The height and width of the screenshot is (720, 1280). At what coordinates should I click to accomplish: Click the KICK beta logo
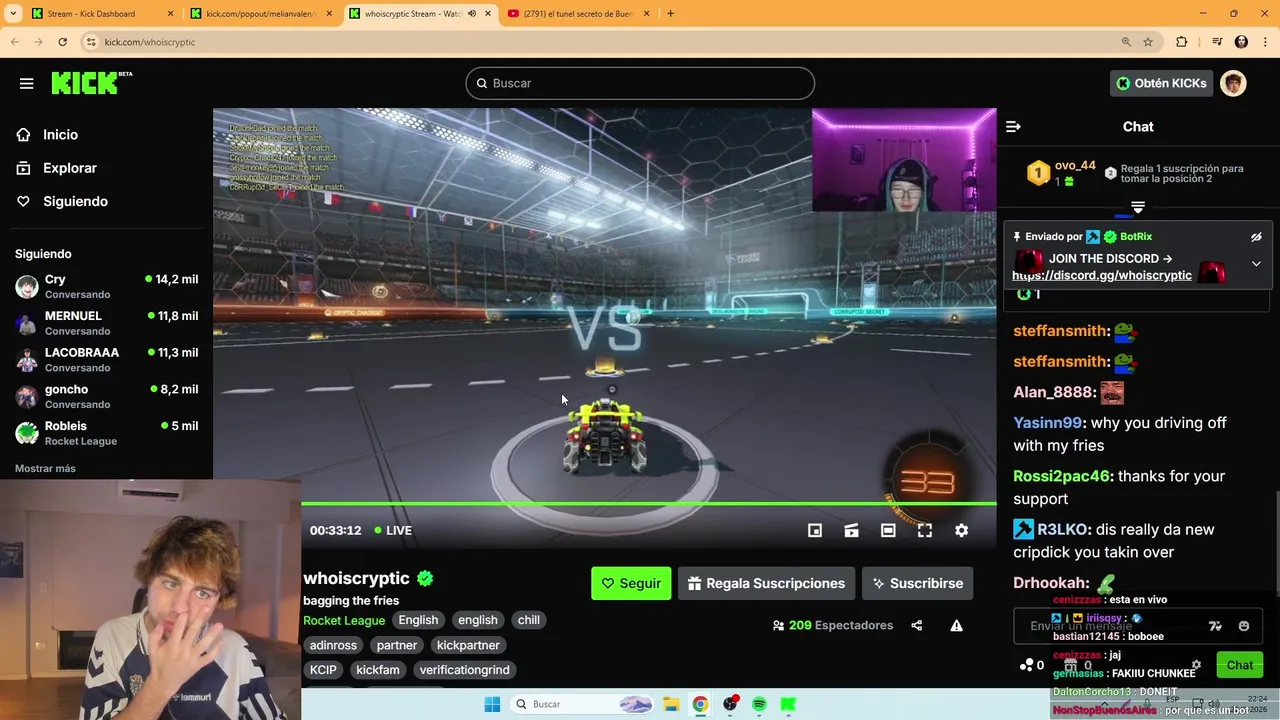tap(91, 83)
